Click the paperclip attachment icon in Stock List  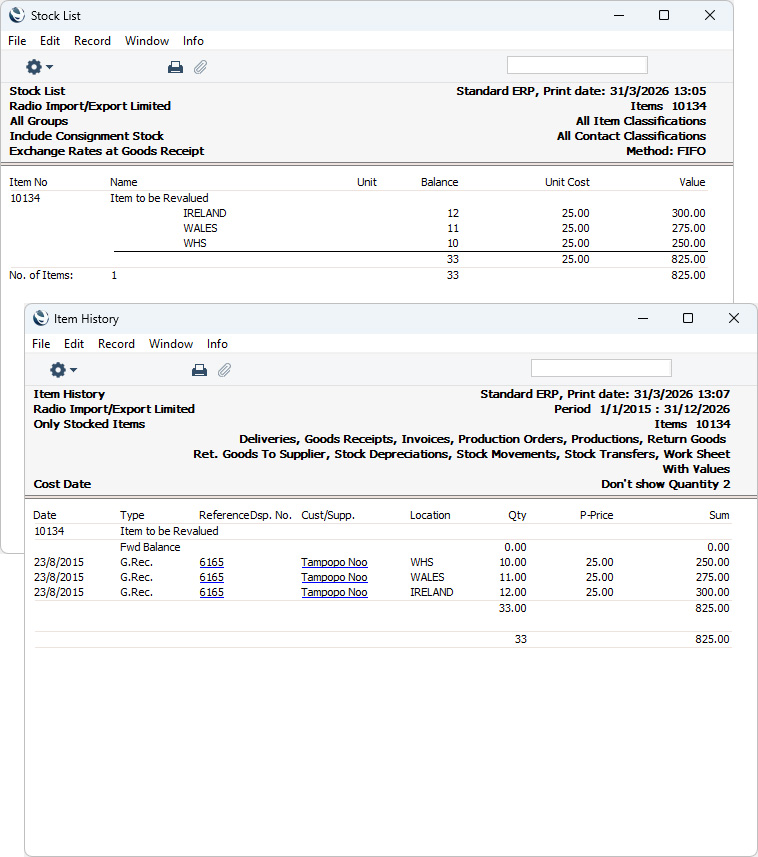coord(201,67)
